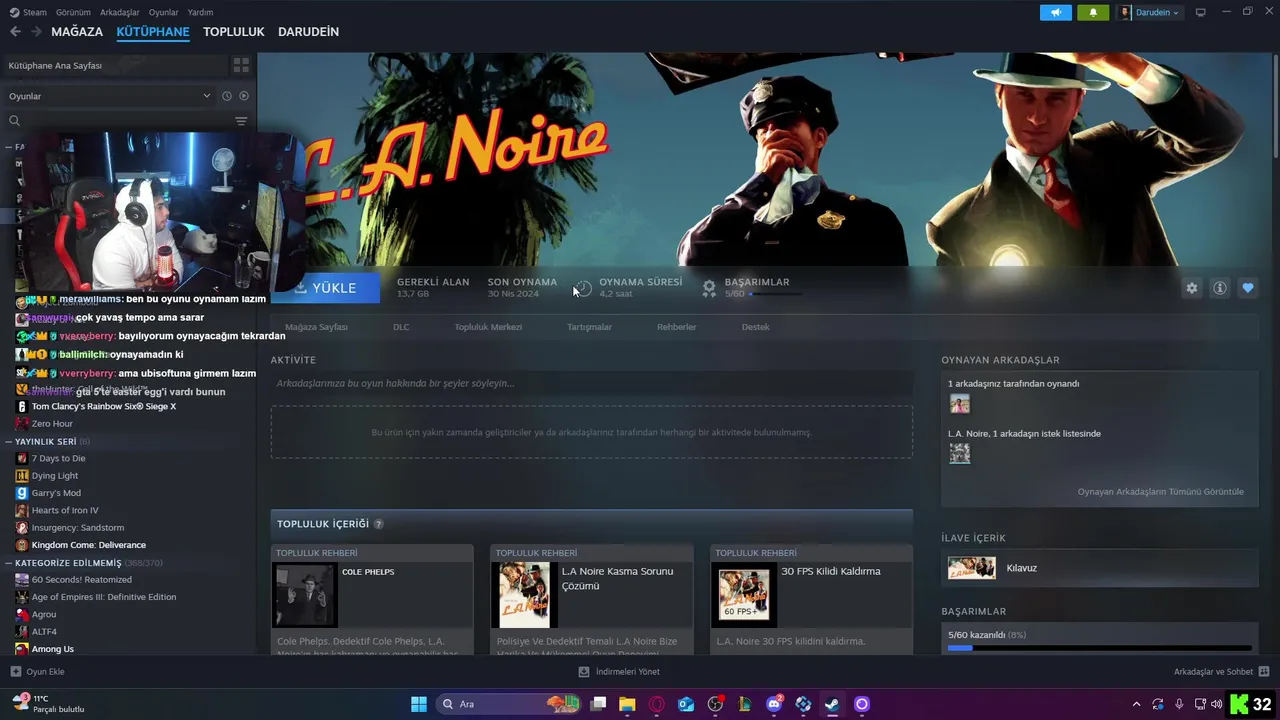Go forward with the right arrow
Image resolution: width=1280 pixels, height=720 pixels.
coord(36,32)
